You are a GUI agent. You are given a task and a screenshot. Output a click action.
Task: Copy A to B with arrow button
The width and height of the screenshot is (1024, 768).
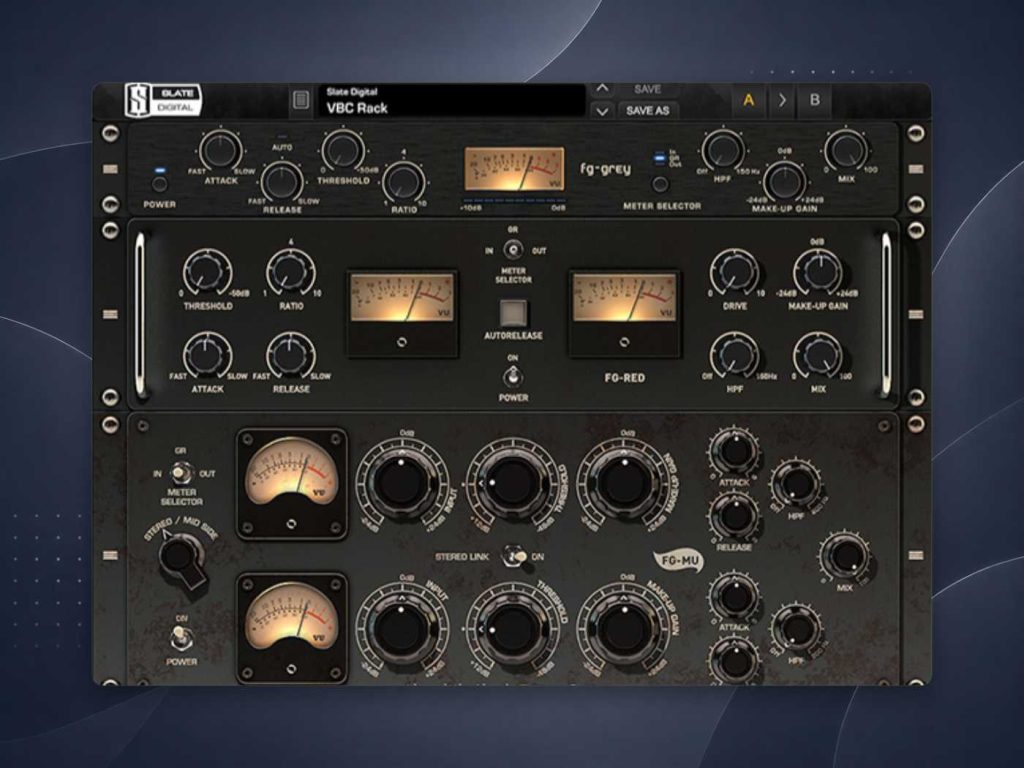tap(782, 101)
